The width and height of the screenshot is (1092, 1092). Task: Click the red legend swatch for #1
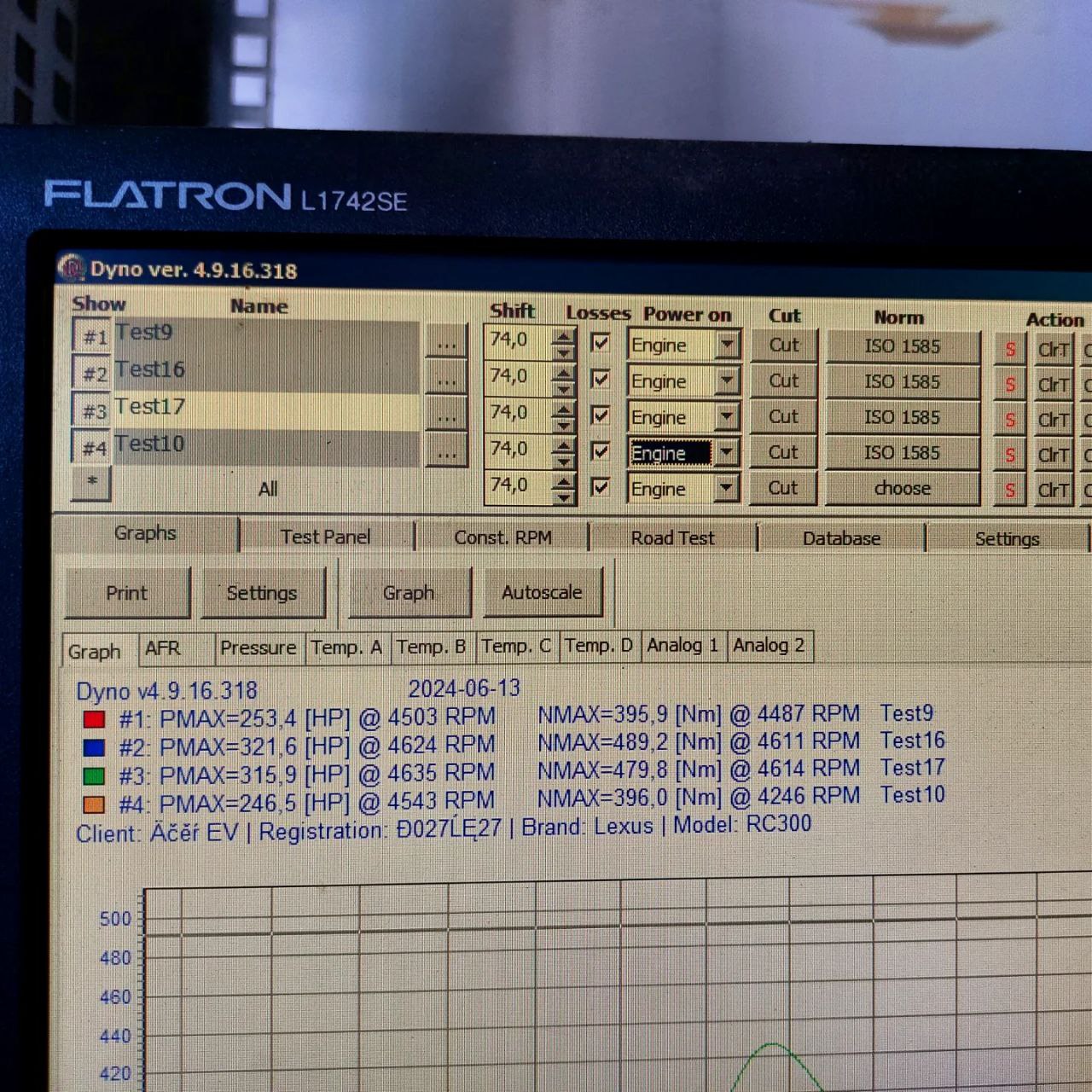[x=94, y=720]
